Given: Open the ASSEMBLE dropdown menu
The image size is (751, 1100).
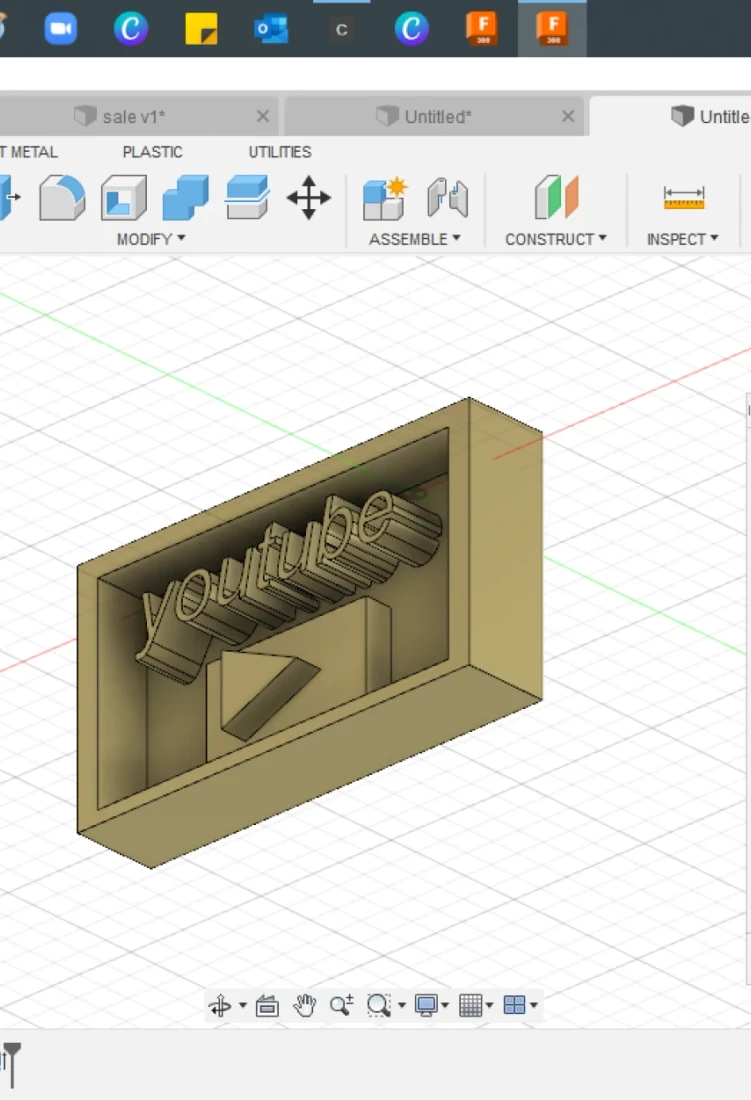Looking at the screenshot, I should 414,239.
